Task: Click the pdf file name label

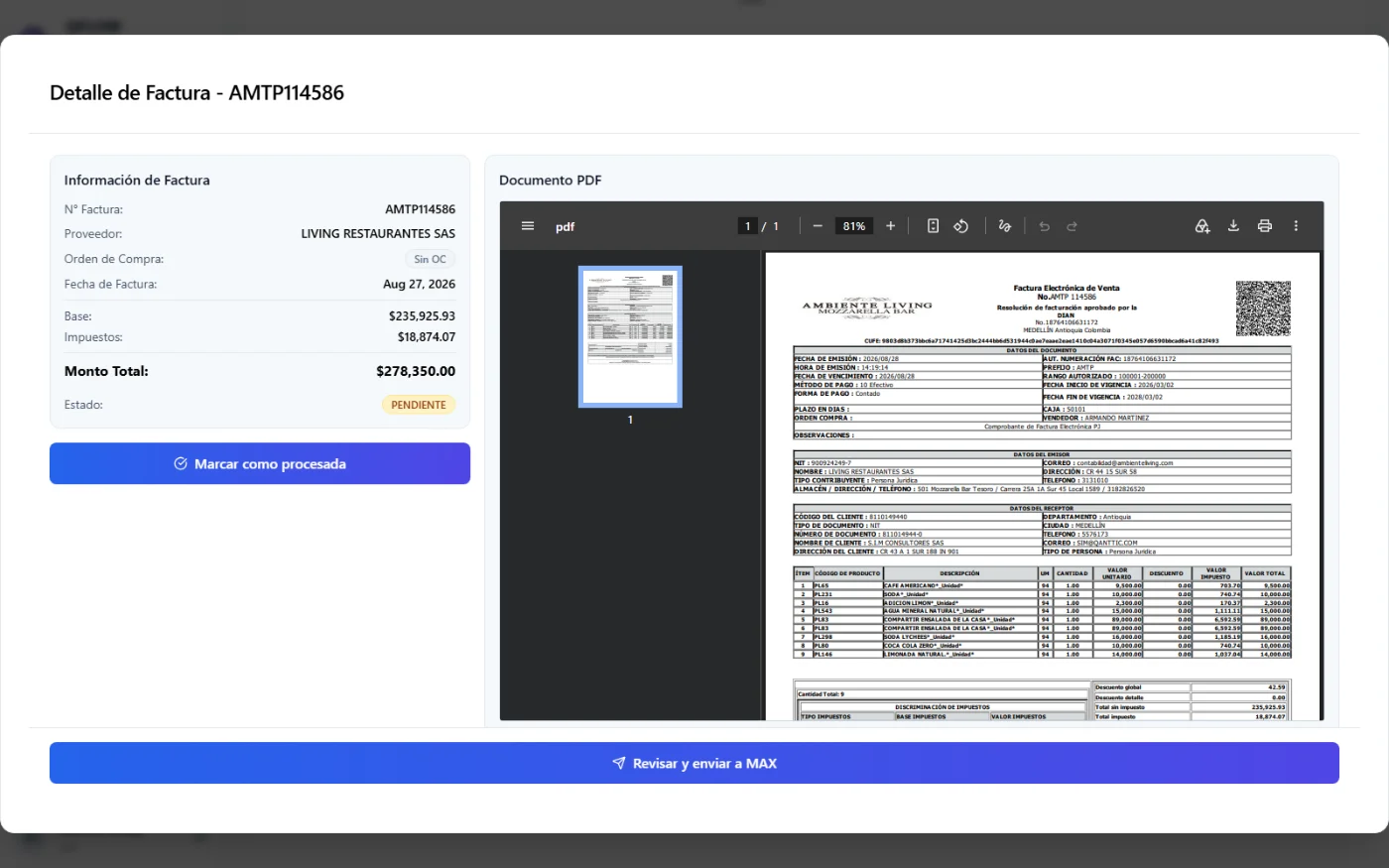Action: [x=565, y=226]
